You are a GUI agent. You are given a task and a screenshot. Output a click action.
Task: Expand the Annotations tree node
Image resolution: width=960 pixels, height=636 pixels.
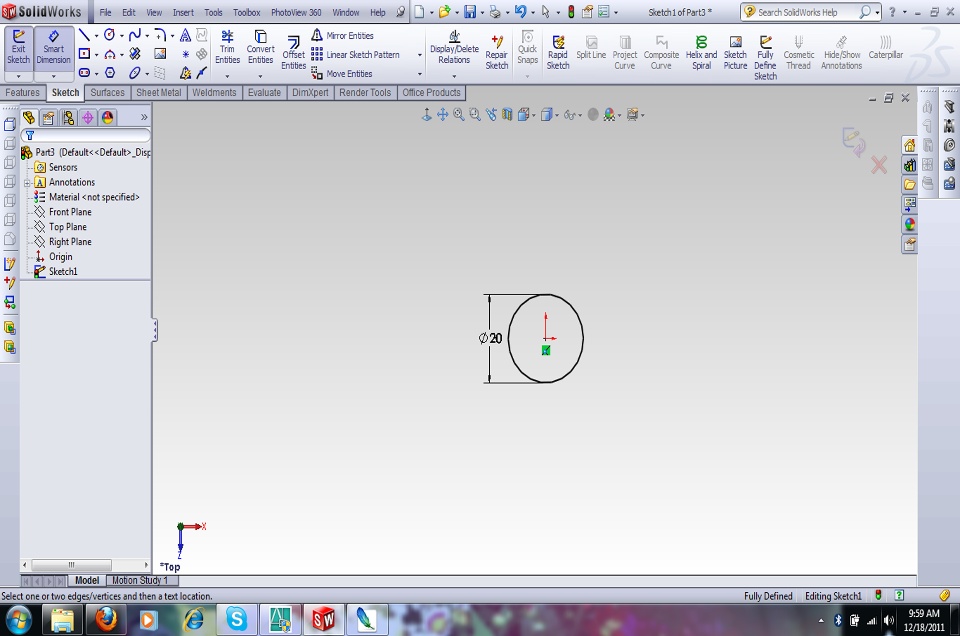(28, 182)
